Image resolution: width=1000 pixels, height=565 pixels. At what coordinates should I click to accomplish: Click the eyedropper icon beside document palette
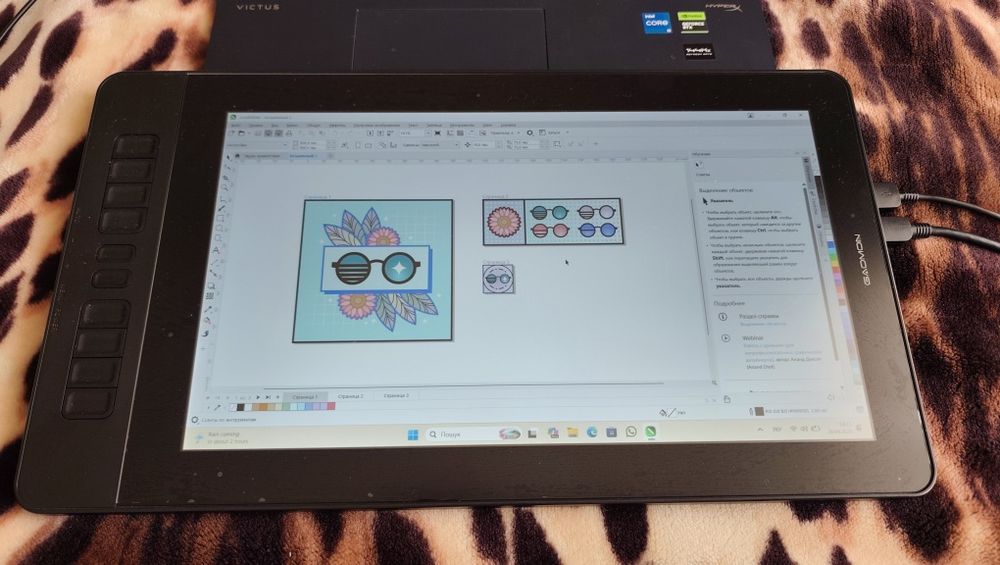[x=217, y=407]
